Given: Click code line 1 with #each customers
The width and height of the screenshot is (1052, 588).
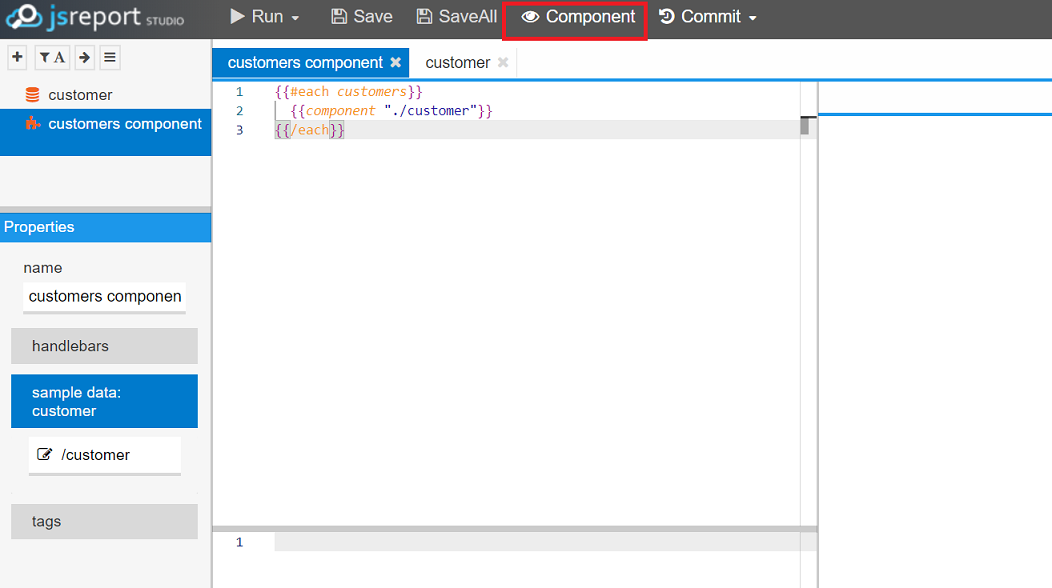Looking at the screenshot, I should (348, 91).
